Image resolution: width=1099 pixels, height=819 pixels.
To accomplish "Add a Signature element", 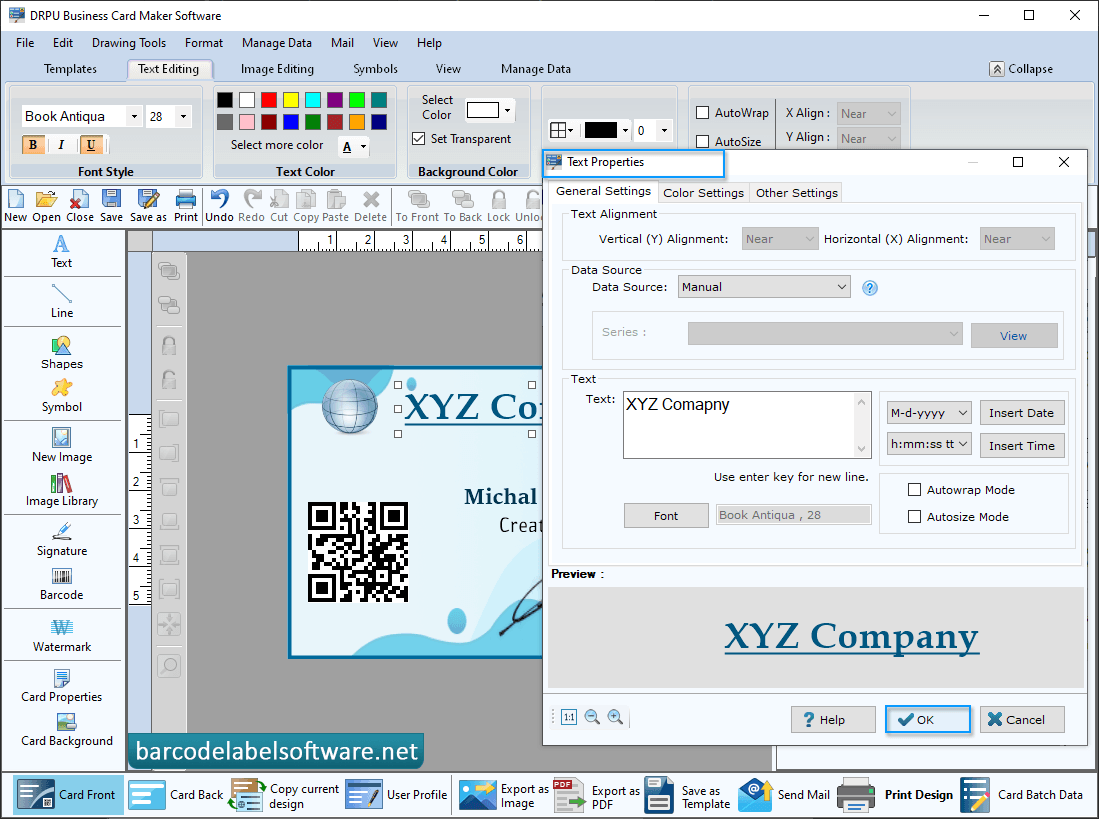I will [x=62, y=539].
